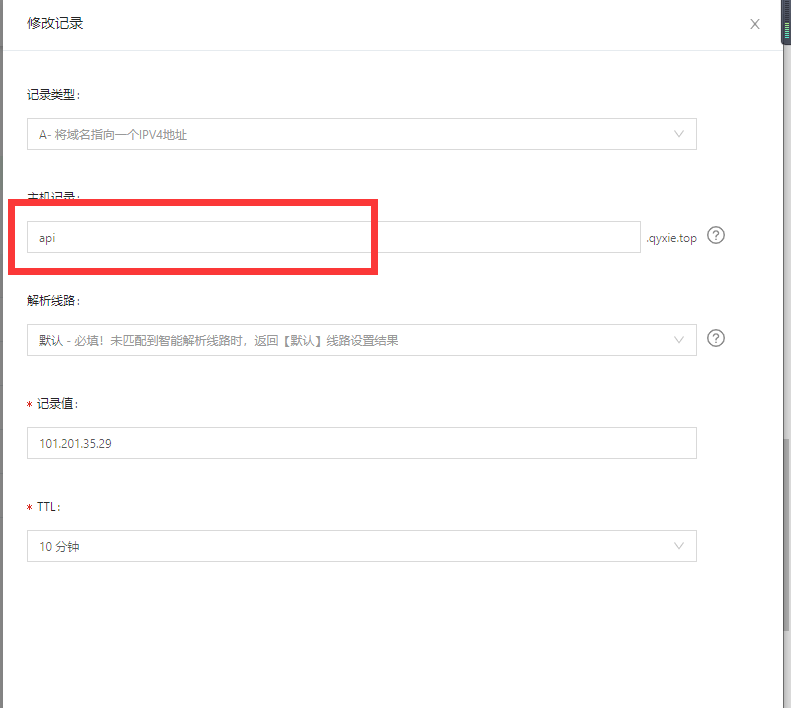Close the 修改记录 dialog
This screenshot has height=708, width=791.
pos(755,24)
